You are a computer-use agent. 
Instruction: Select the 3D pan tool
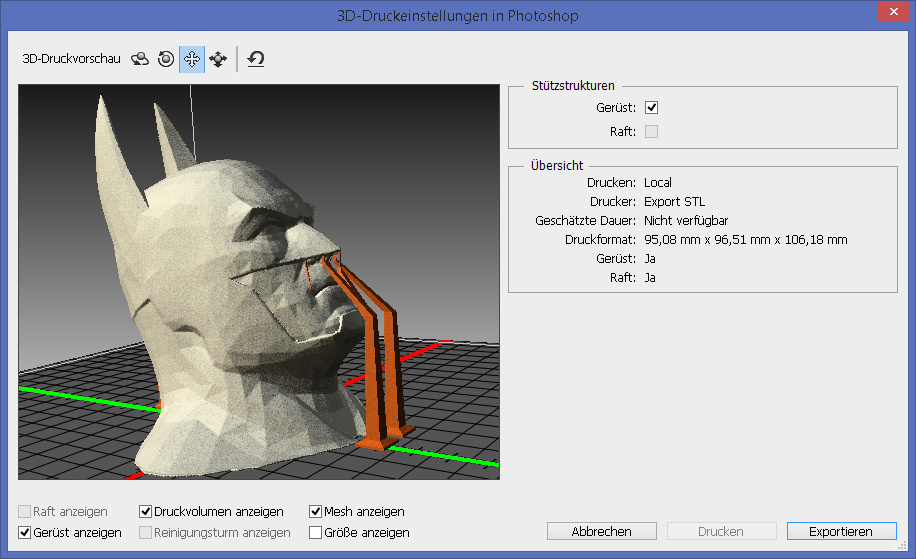(x=191, y=59)
